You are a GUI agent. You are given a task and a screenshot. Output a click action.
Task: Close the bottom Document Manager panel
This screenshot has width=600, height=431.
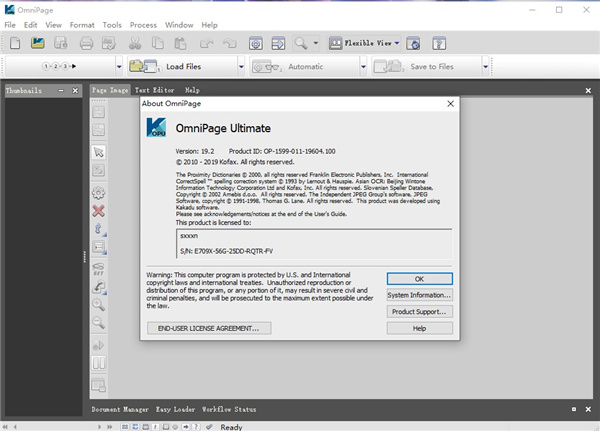[588, 409]
